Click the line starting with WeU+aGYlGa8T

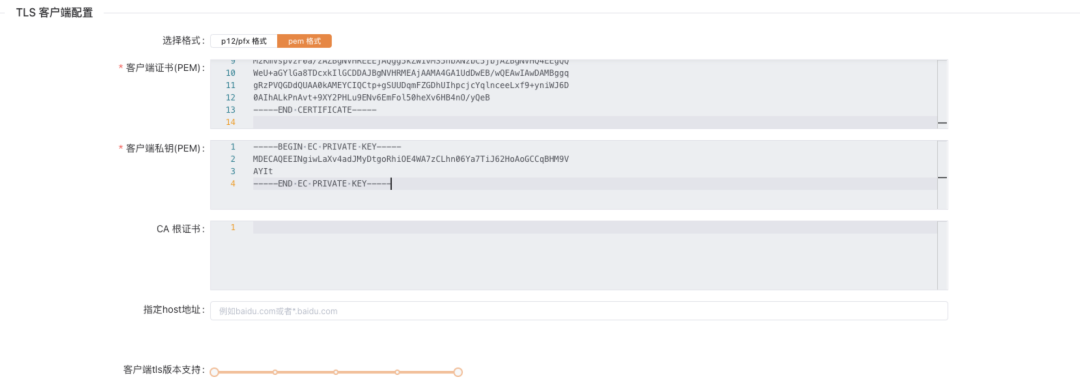pyautogui.click(x=411, y=72)
